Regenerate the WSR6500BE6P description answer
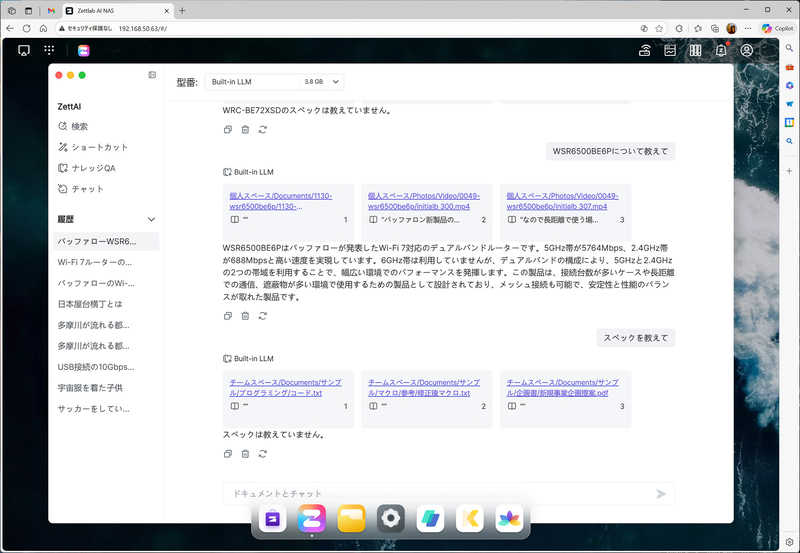 coord(263,316)
